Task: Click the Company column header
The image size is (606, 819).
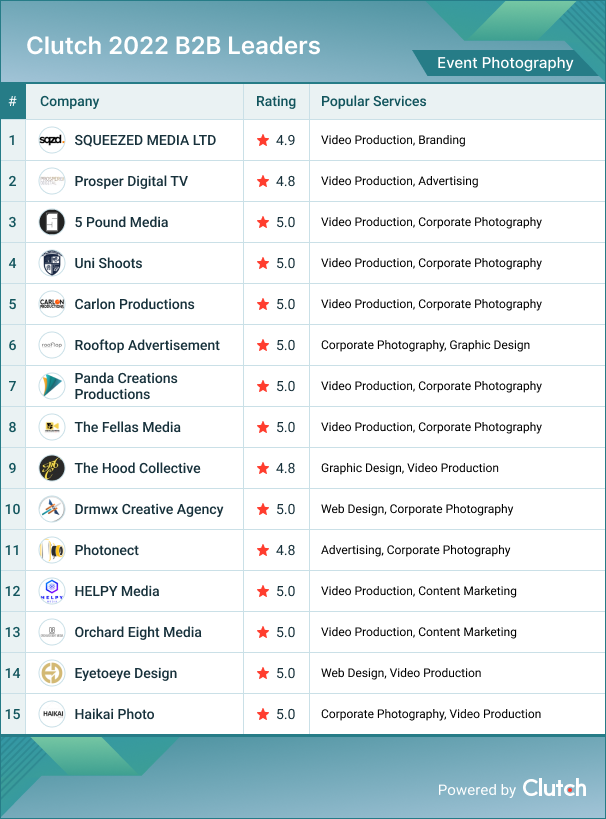Action: click(x=69, y=101)
